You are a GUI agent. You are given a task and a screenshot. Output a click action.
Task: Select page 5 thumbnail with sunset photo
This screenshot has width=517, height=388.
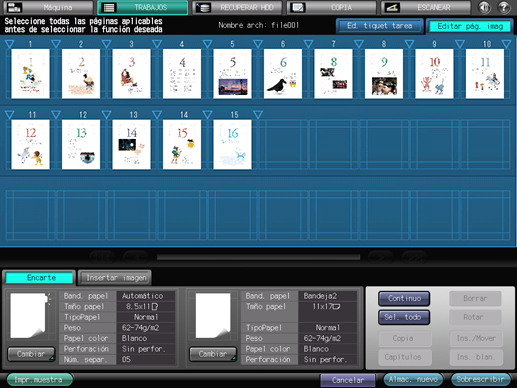[x=232, y=74]
